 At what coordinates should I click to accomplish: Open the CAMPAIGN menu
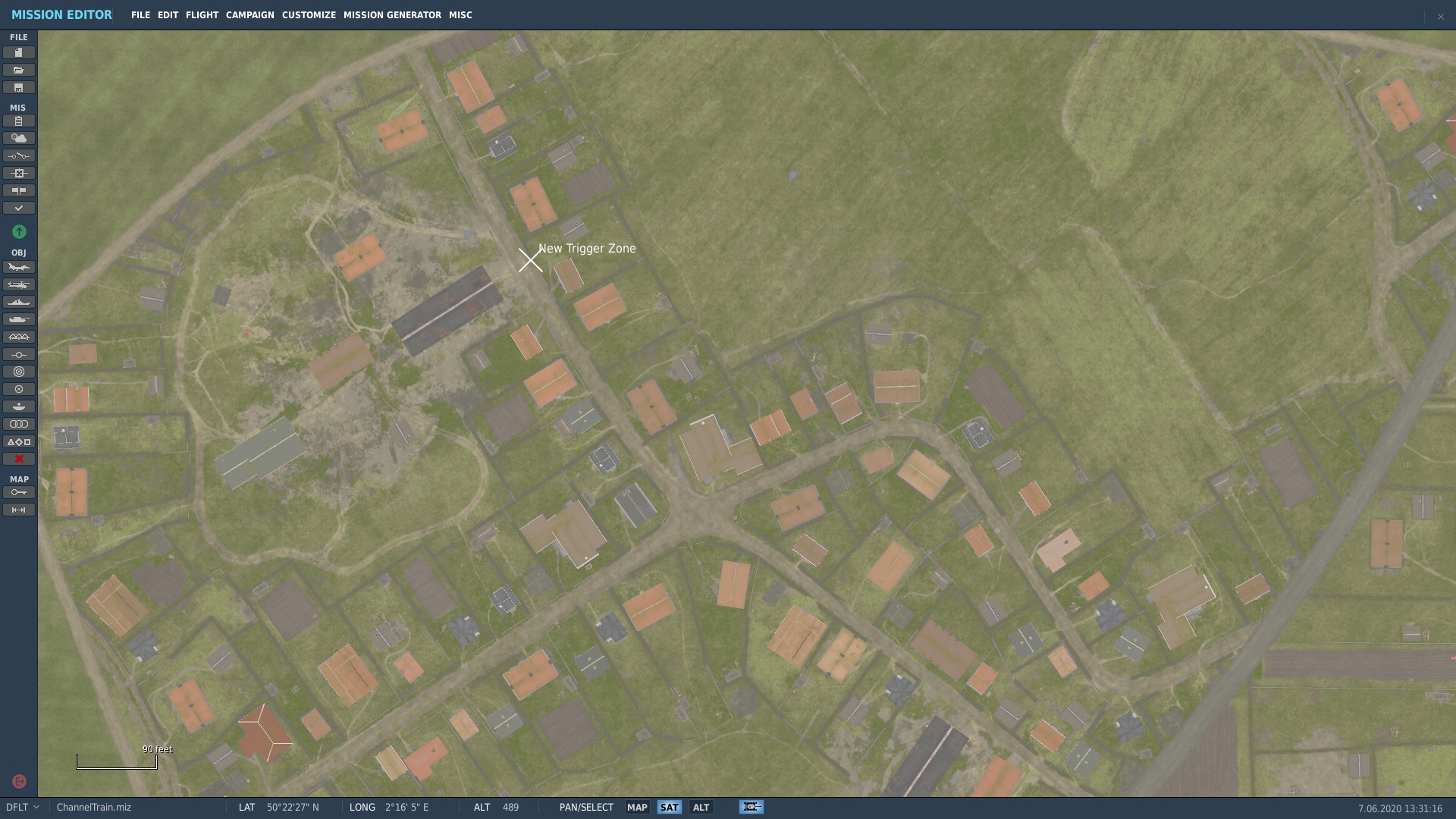(x=249, y=15)
